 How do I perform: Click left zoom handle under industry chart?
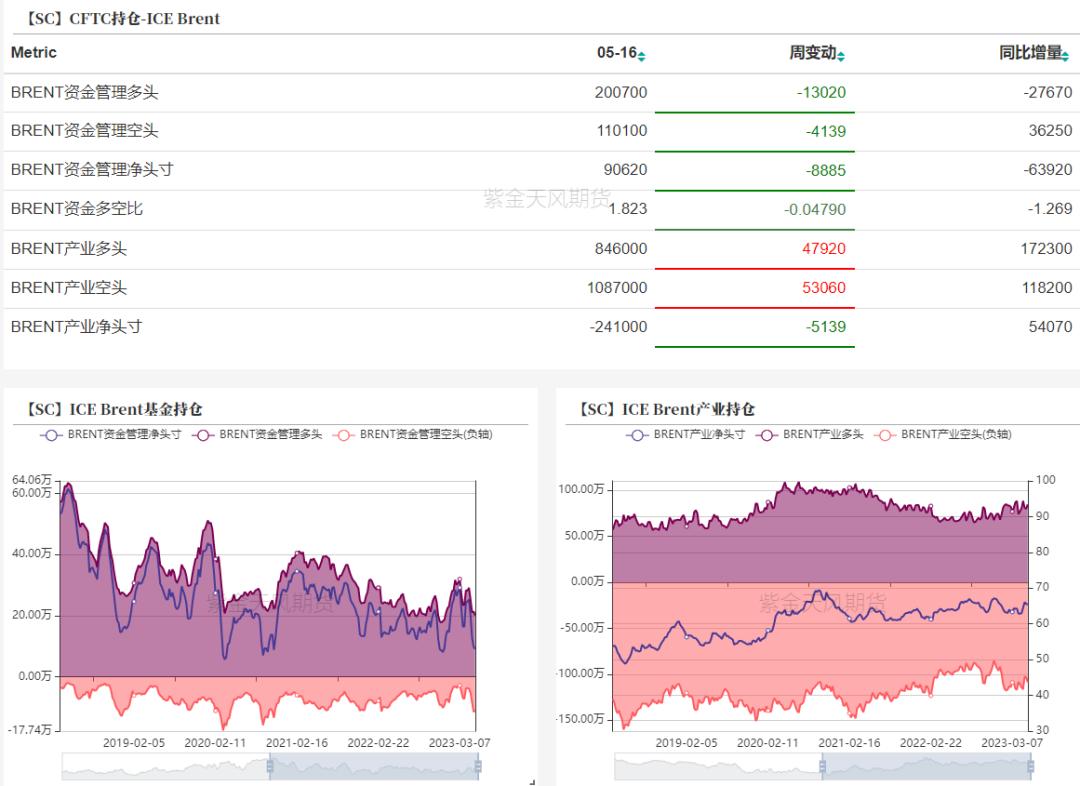click(822, 767)
